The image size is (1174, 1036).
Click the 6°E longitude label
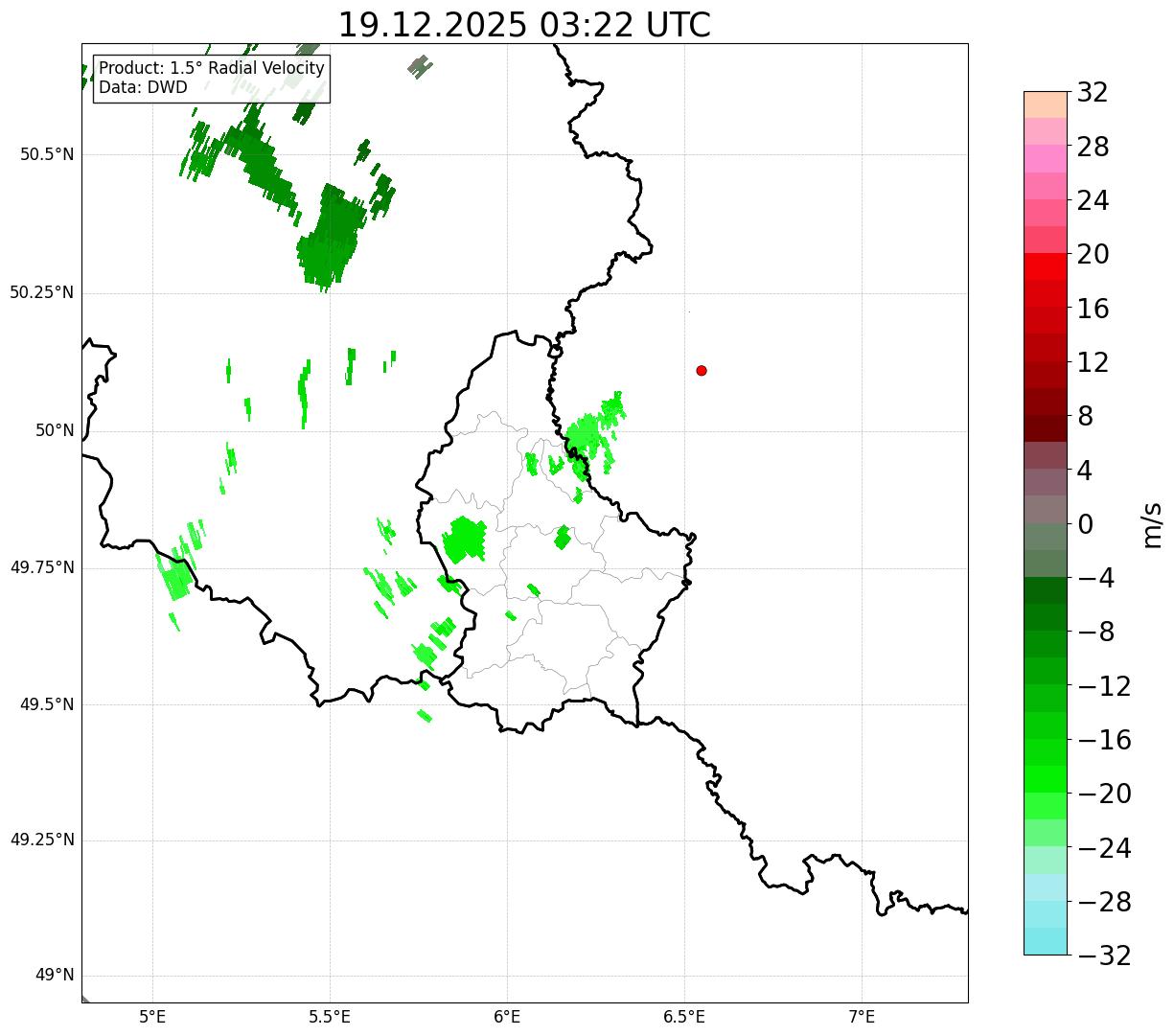tap(507, 1017)
